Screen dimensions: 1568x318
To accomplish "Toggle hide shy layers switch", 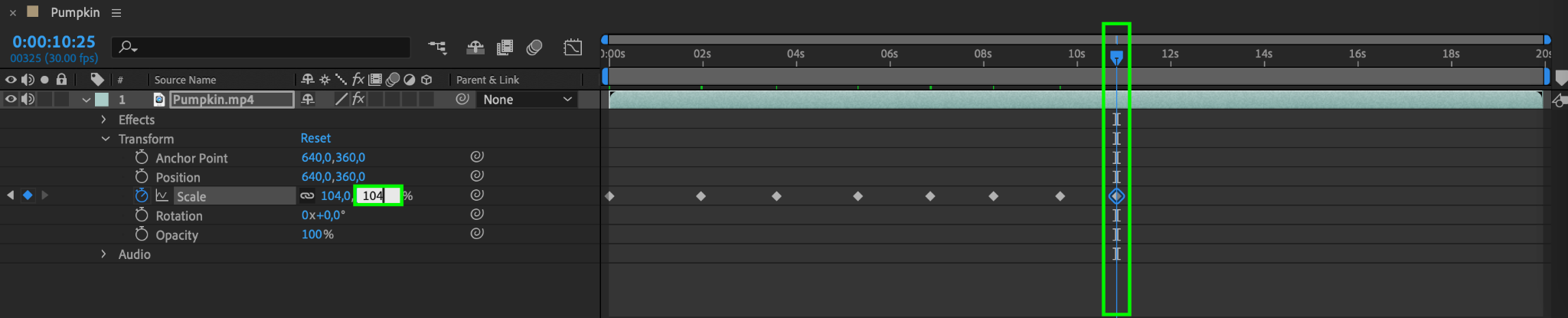I will tap(475, 48).
